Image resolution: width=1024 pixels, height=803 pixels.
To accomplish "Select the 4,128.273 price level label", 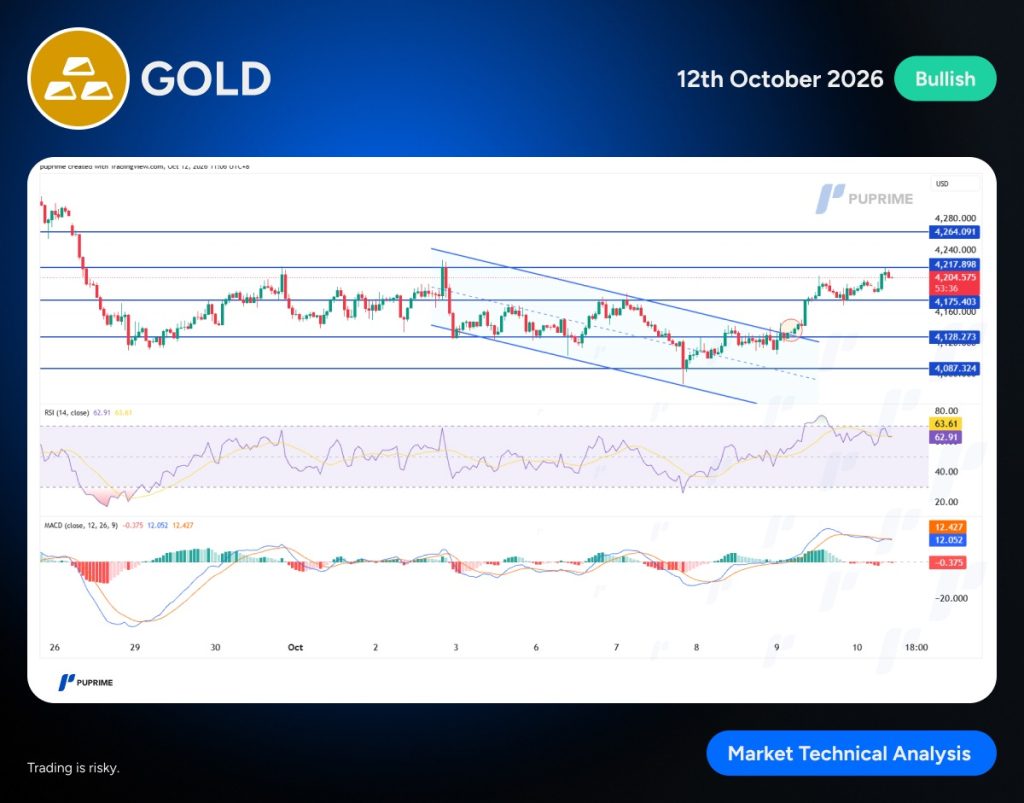I will point(954,337).
